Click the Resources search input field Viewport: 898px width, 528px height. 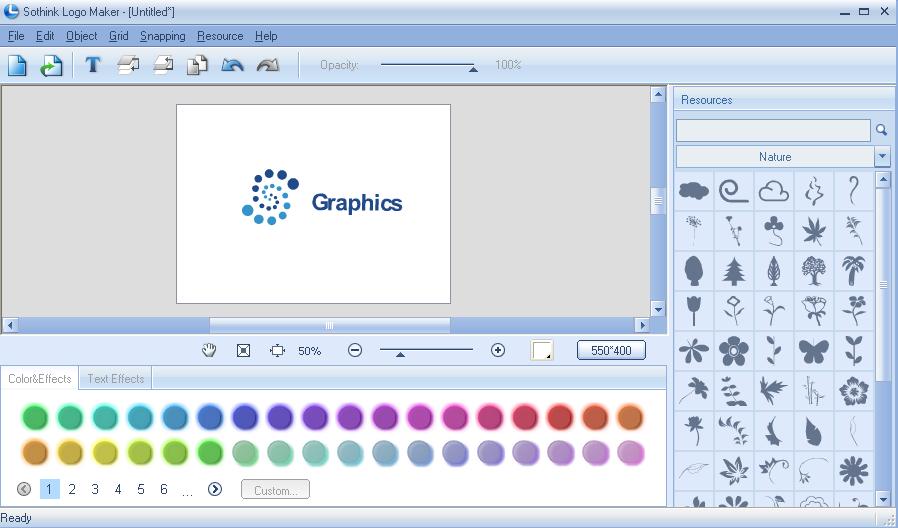click(x=773, y=131)
